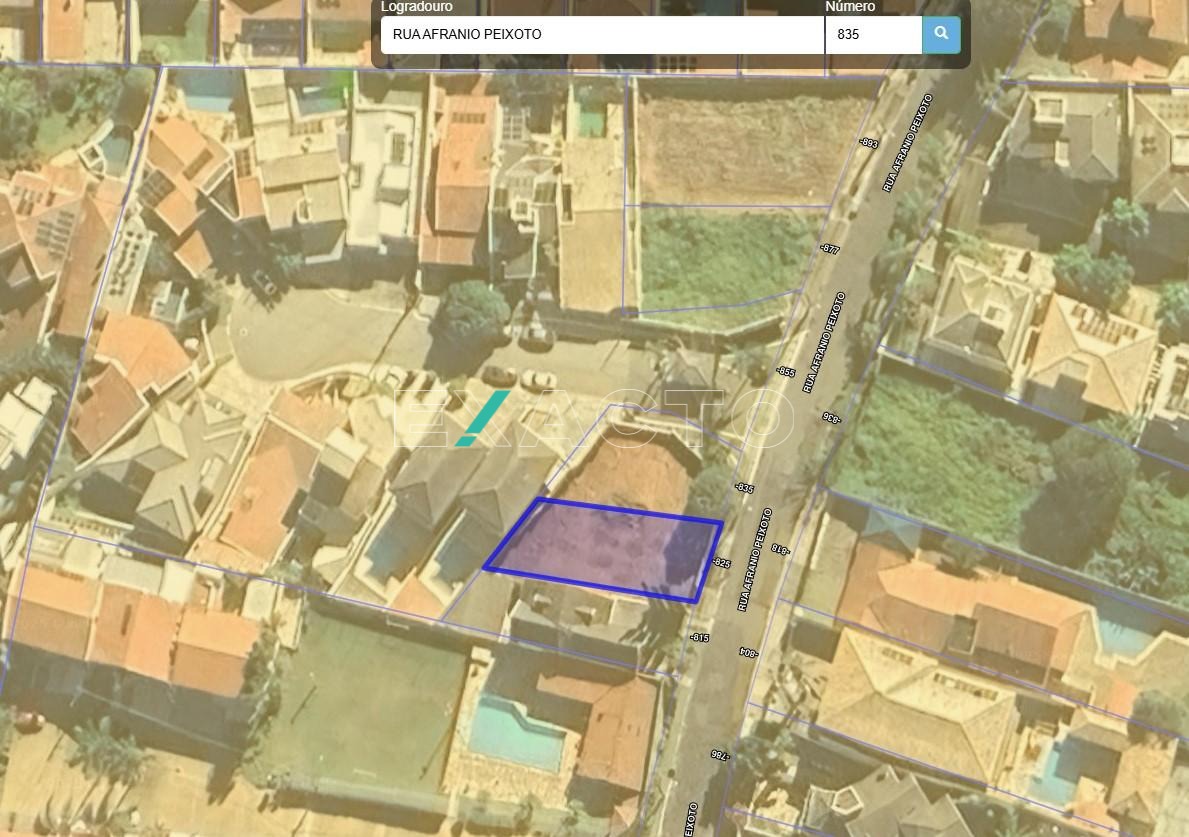Click the blue magnifier search button

[940, 34]
